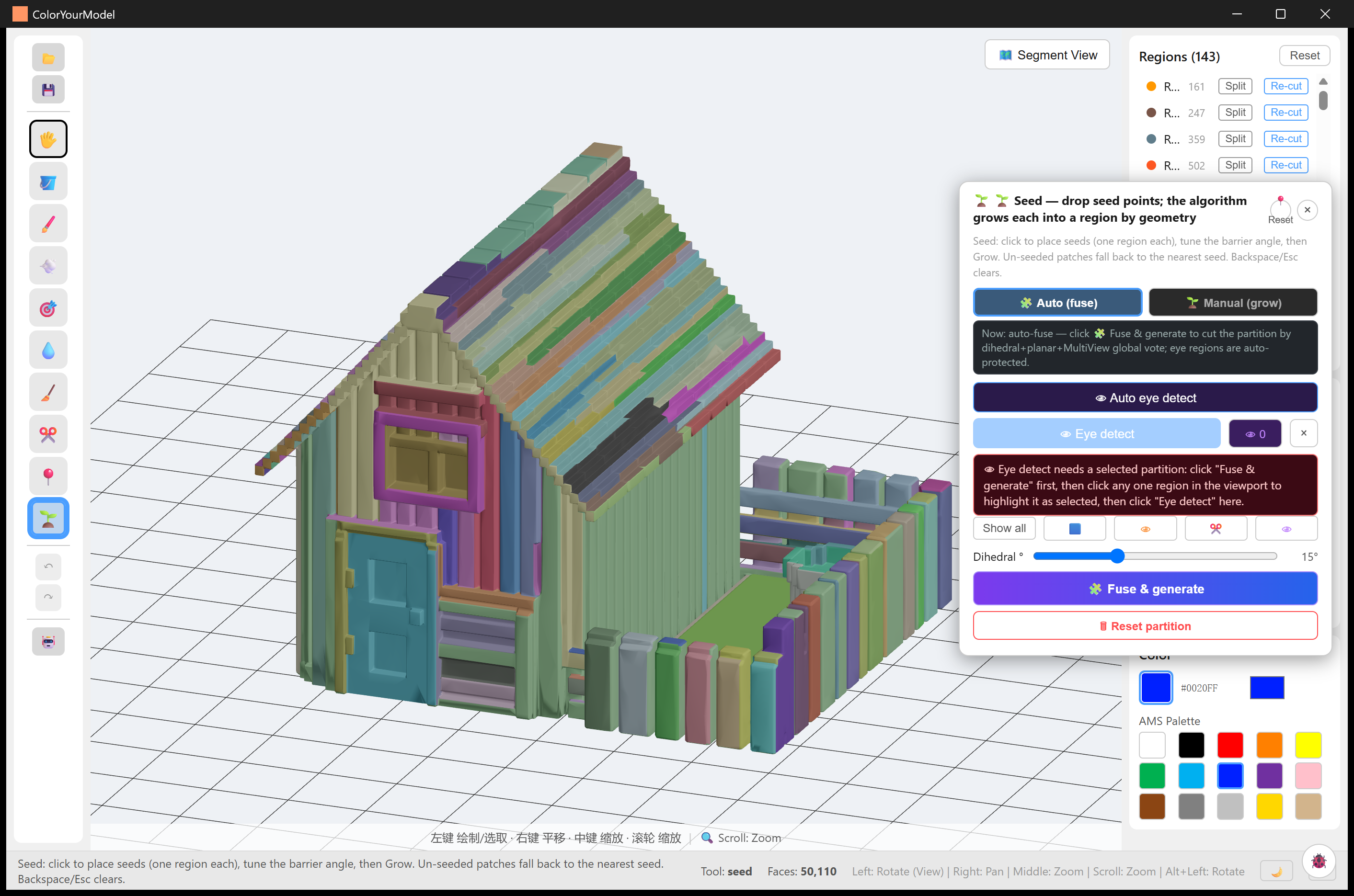
Task: Open the robot assistant tool
Action: coord(48,642)
